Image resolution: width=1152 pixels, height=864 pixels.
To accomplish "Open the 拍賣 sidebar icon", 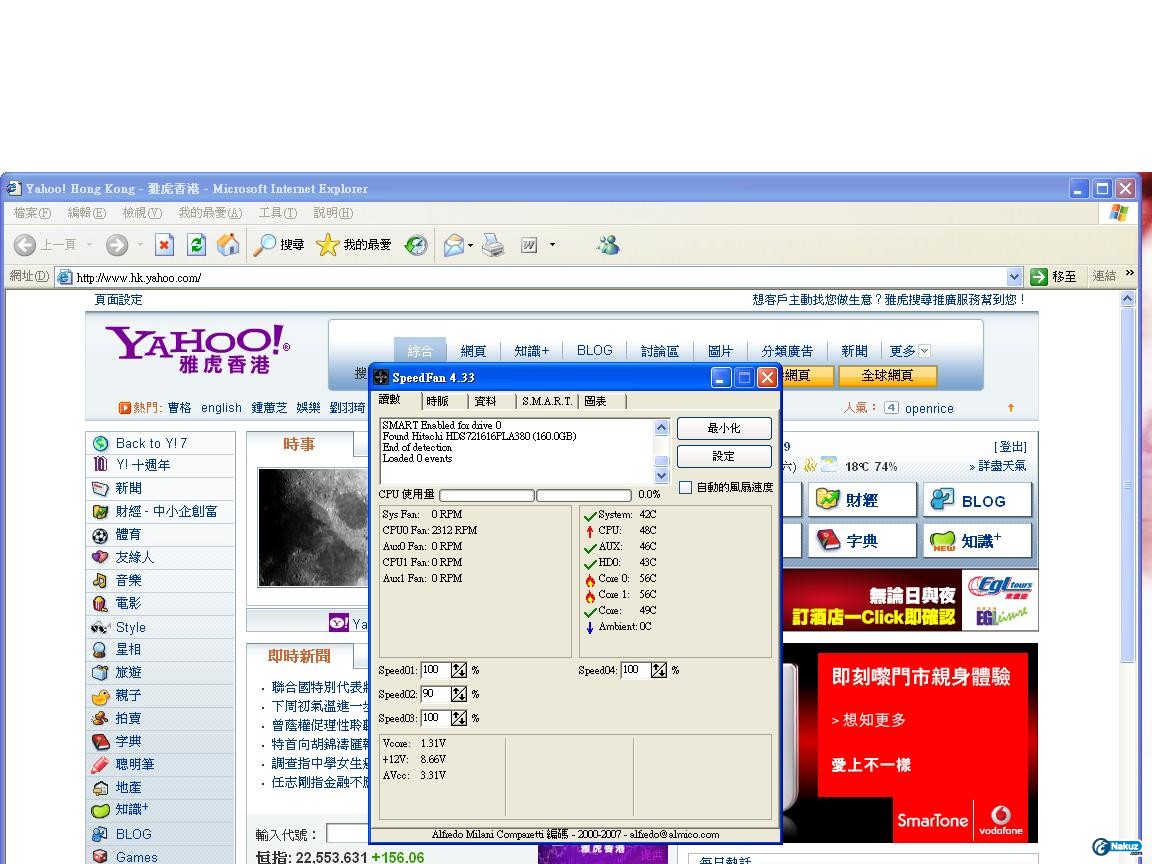I will tap(100, 719).
